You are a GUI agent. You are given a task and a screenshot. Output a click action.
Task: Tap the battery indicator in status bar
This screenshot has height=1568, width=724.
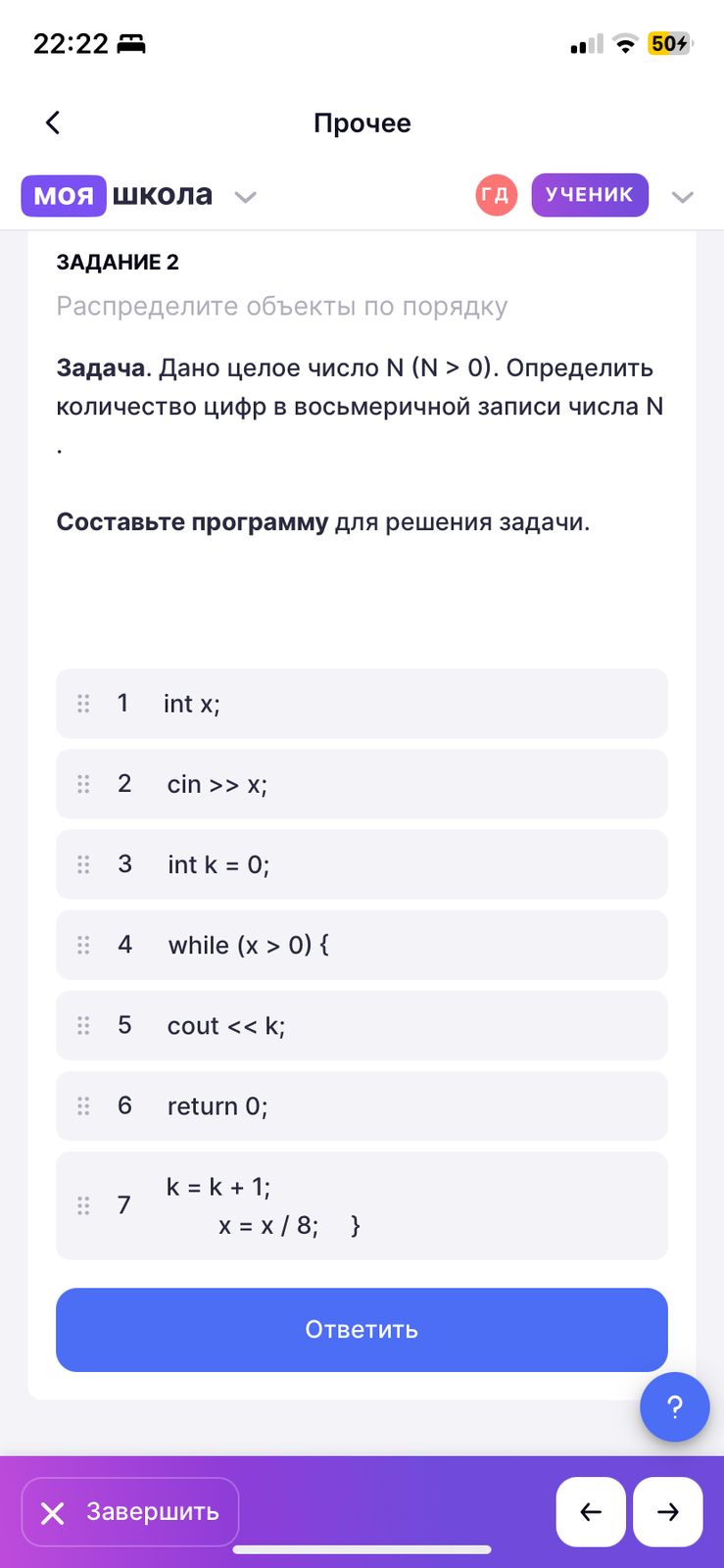click(669, 44)
